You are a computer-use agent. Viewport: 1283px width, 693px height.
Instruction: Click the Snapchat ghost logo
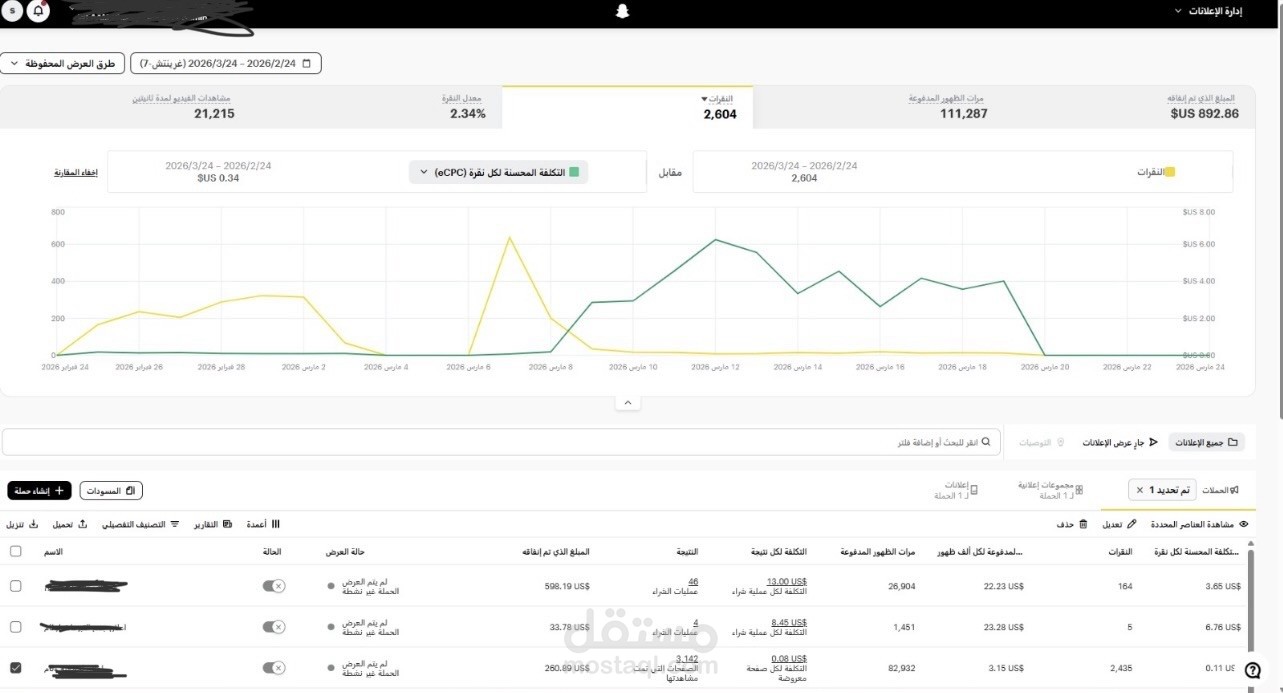point(623,12)
